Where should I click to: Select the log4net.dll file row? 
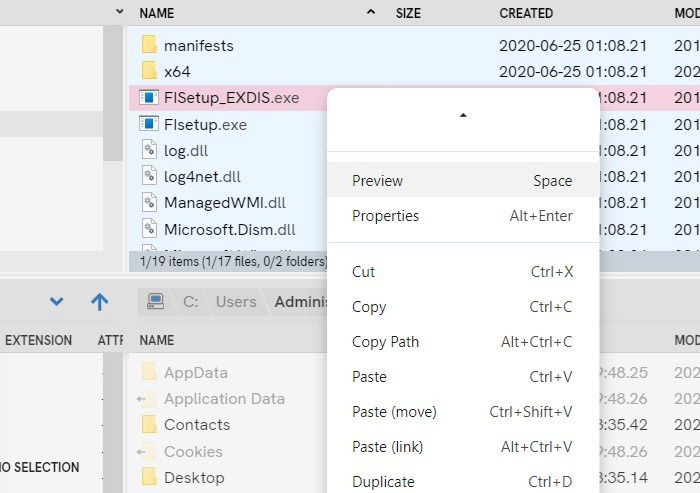(202, 177)
